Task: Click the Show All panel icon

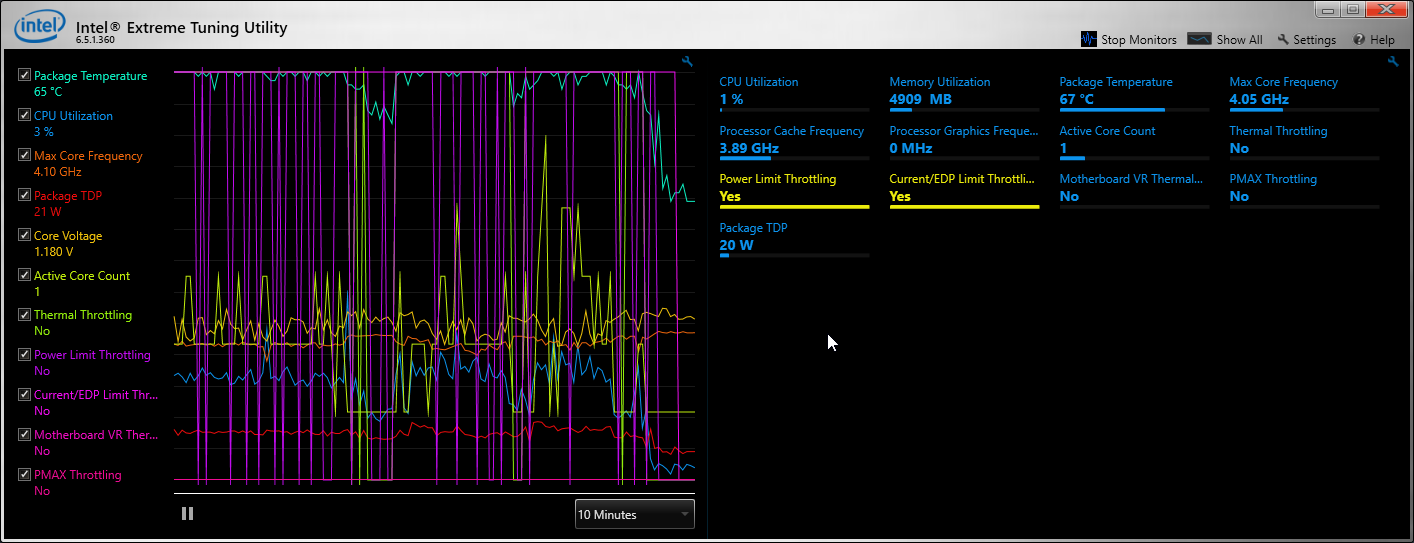Action: (1199, 39)
